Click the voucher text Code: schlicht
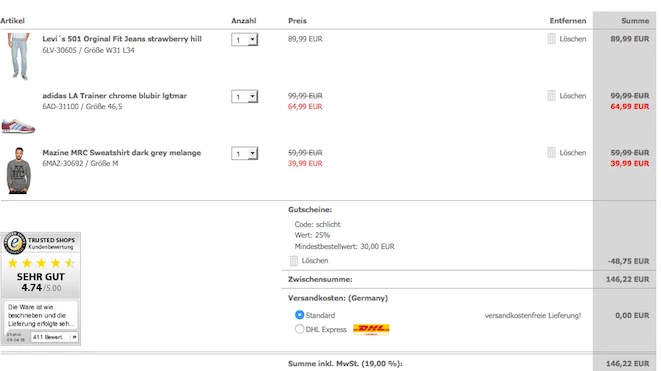The height and width of the screenshot is (371, 661). point(317,224)
